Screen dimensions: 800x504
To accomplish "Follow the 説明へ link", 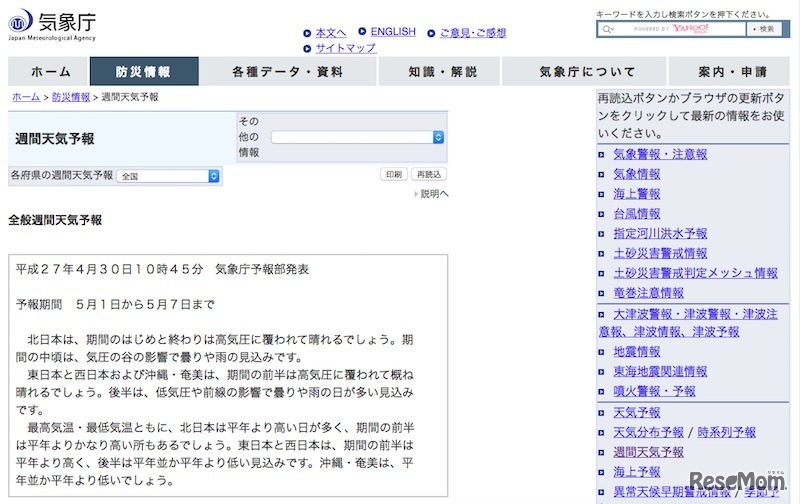I will tap(432, 194).
